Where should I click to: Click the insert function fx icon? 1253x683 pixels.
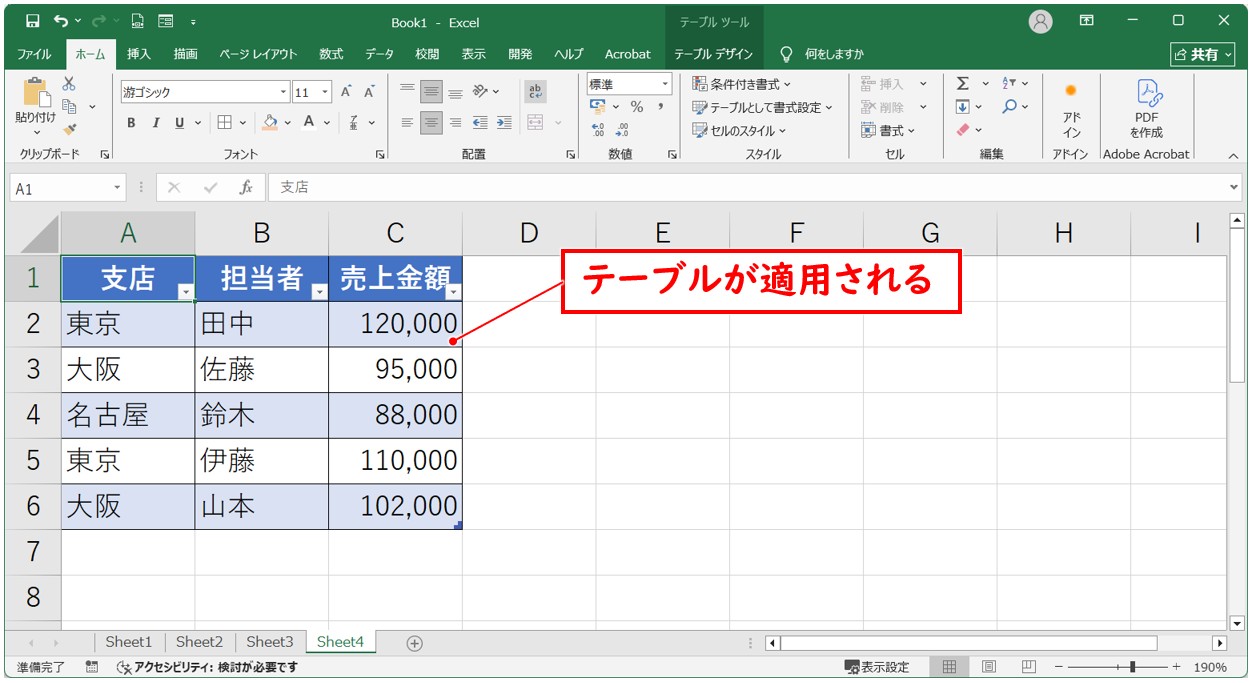[x=245, y=187]
